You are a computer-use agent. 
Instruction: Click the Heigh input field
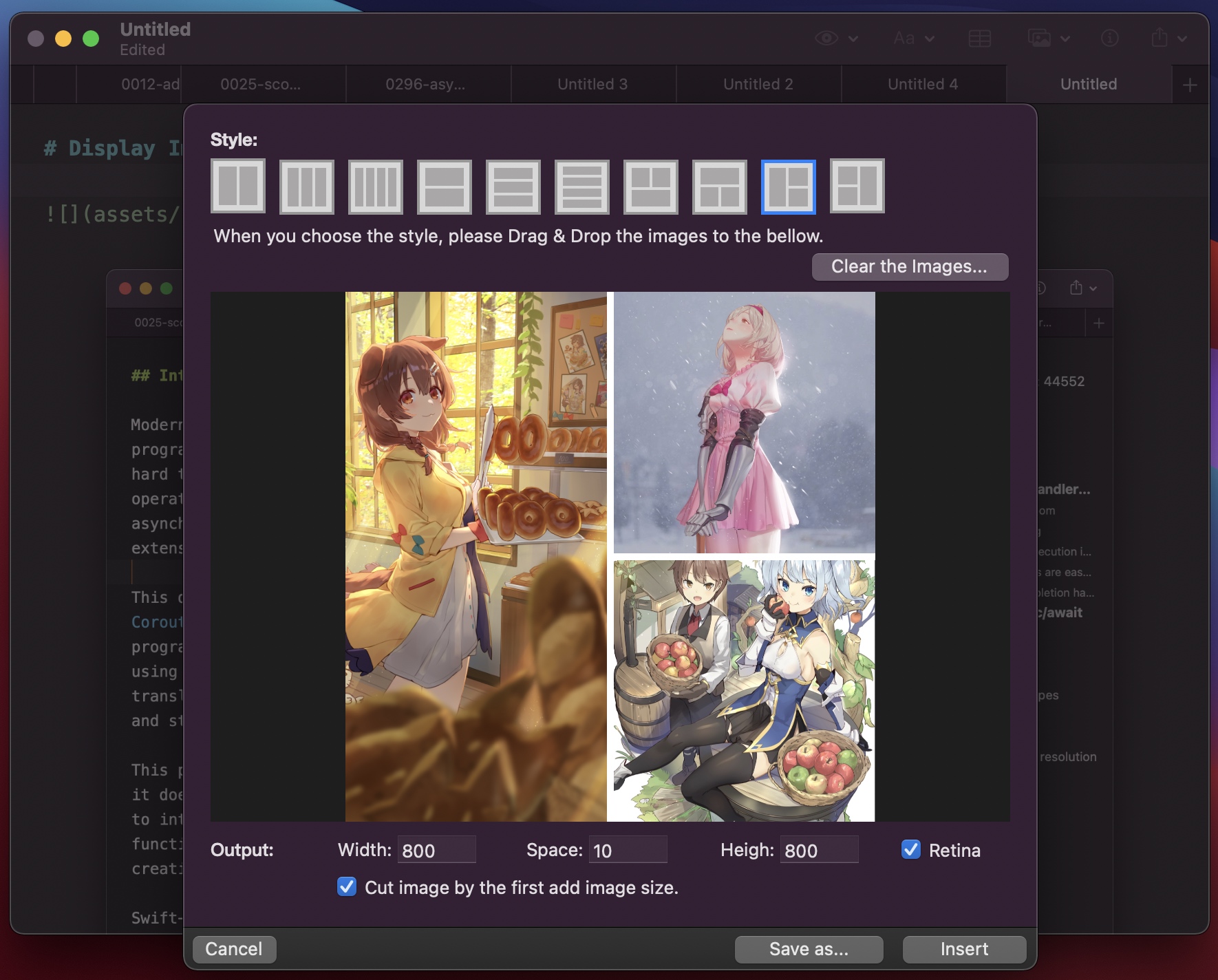(x=819, y=850)
